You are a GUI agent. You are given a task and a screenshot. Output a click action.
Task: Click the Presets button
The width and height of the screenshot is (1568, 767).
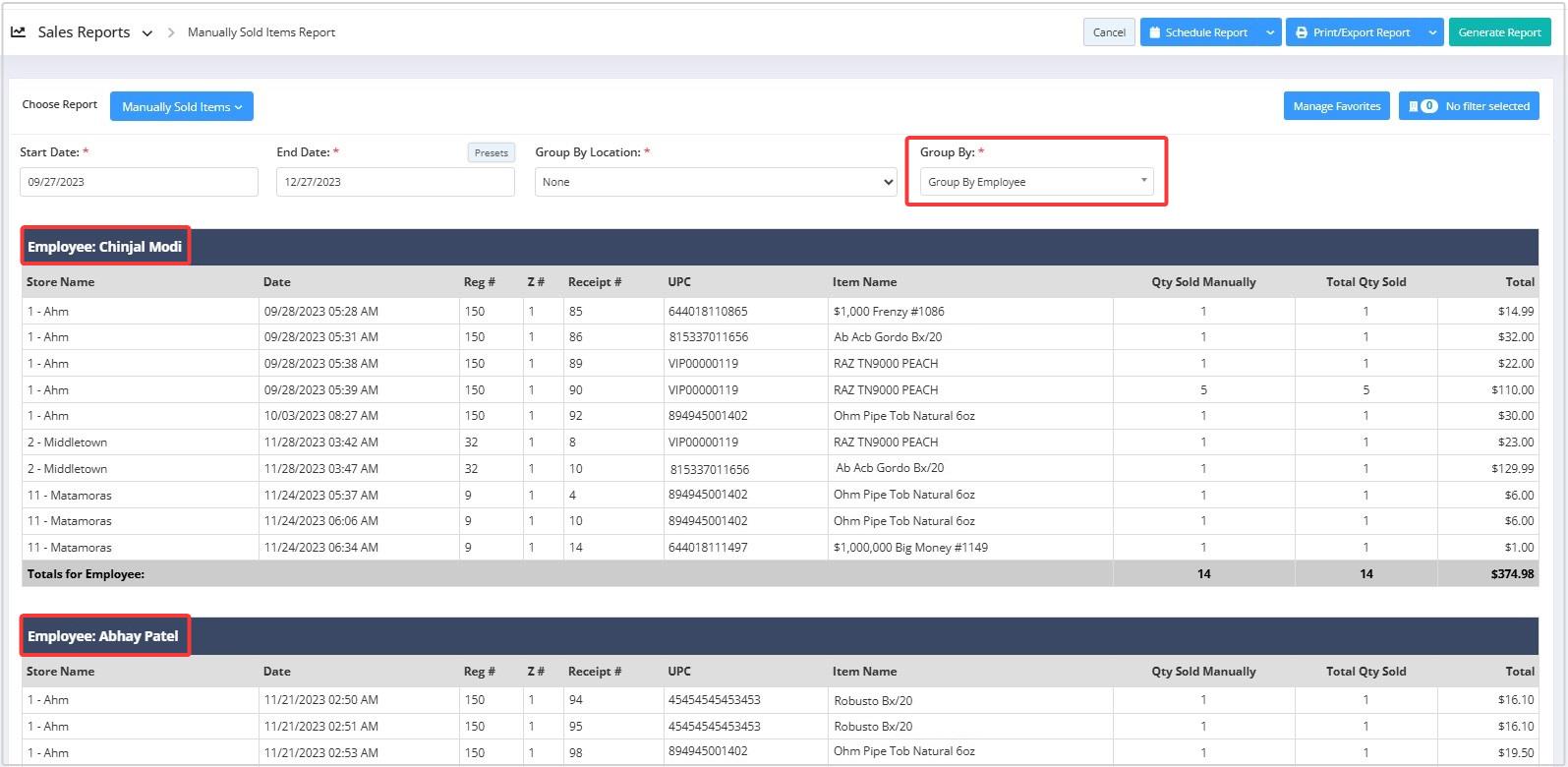(491, 152)
